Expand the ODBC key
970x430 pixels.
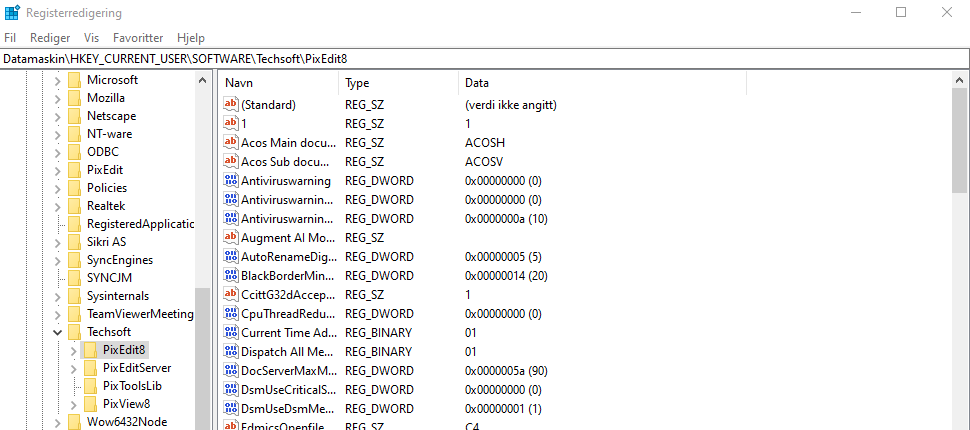pos(57,152)
